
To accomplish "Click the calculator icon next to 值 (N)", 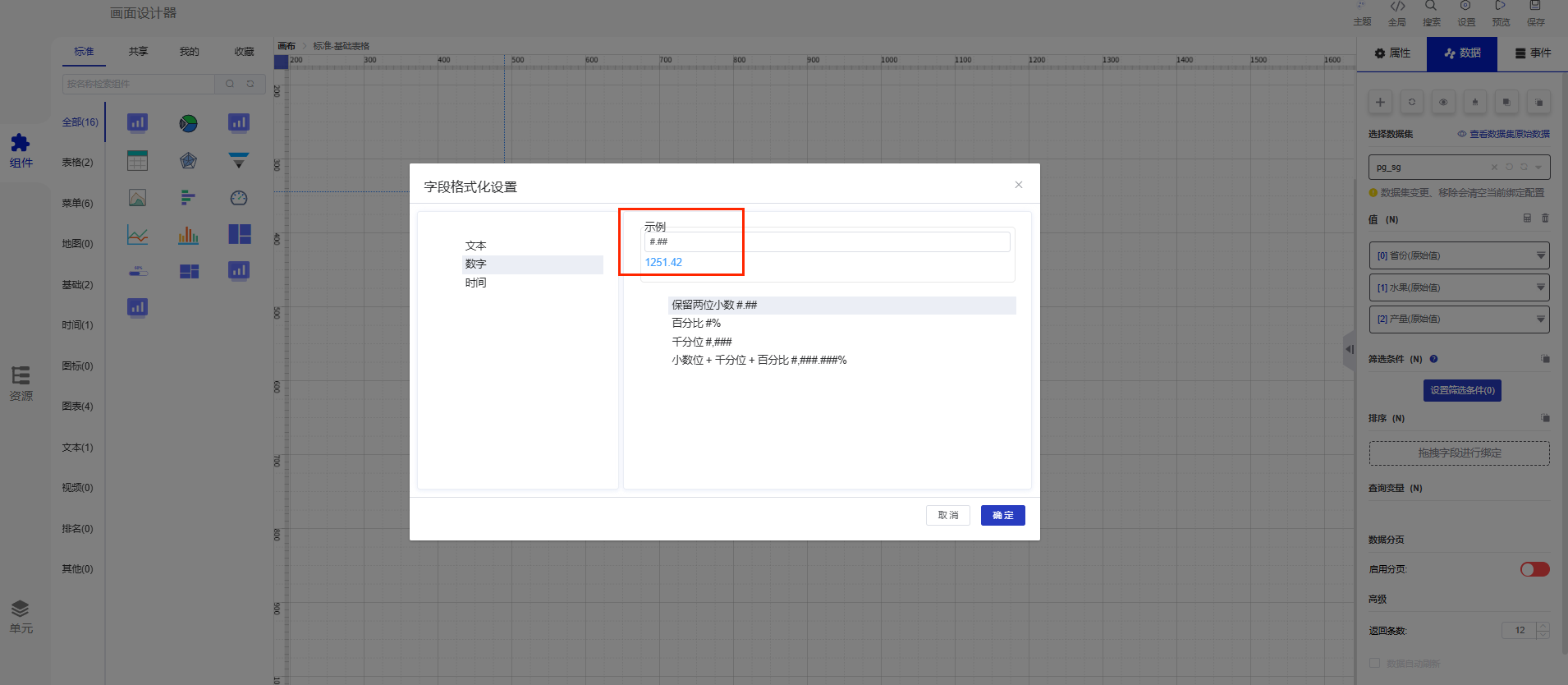I will tap(1527, 218).
